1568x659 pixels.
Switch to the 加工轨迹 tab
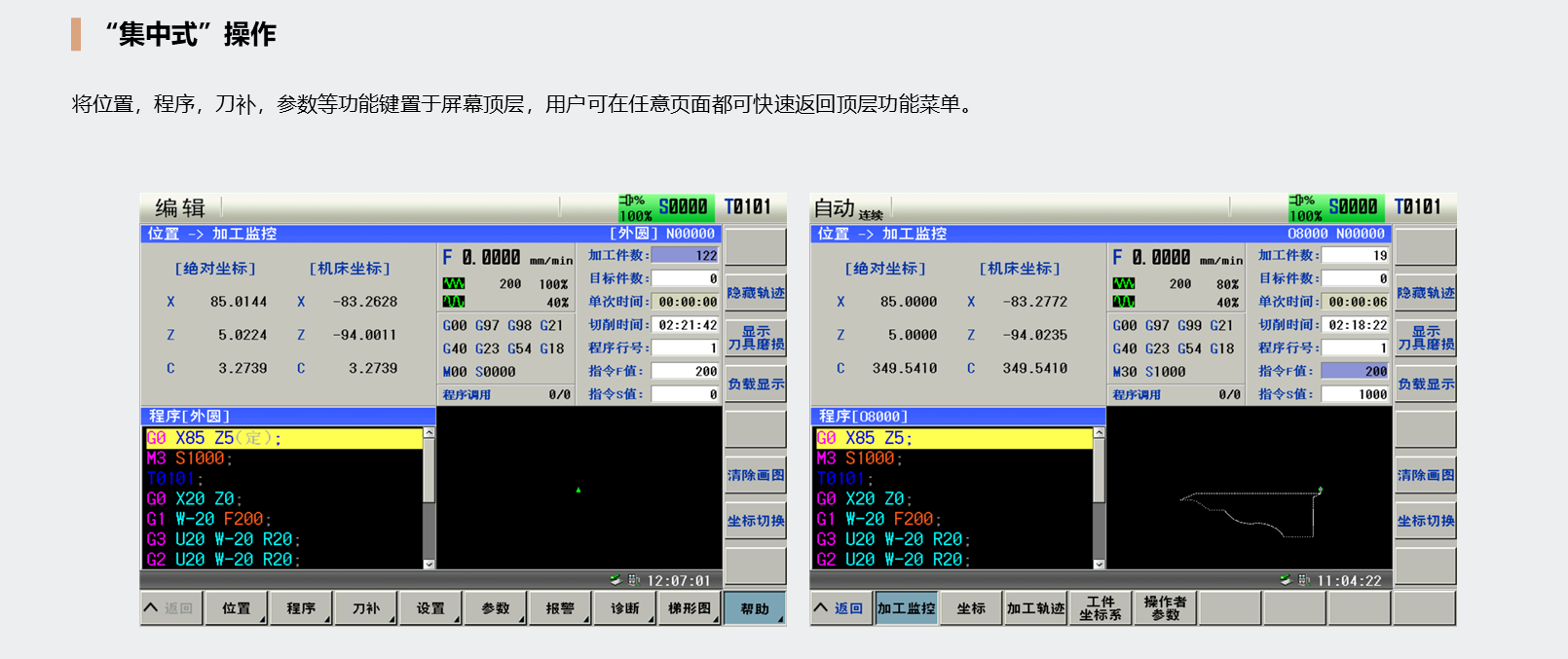point(1035,608)
